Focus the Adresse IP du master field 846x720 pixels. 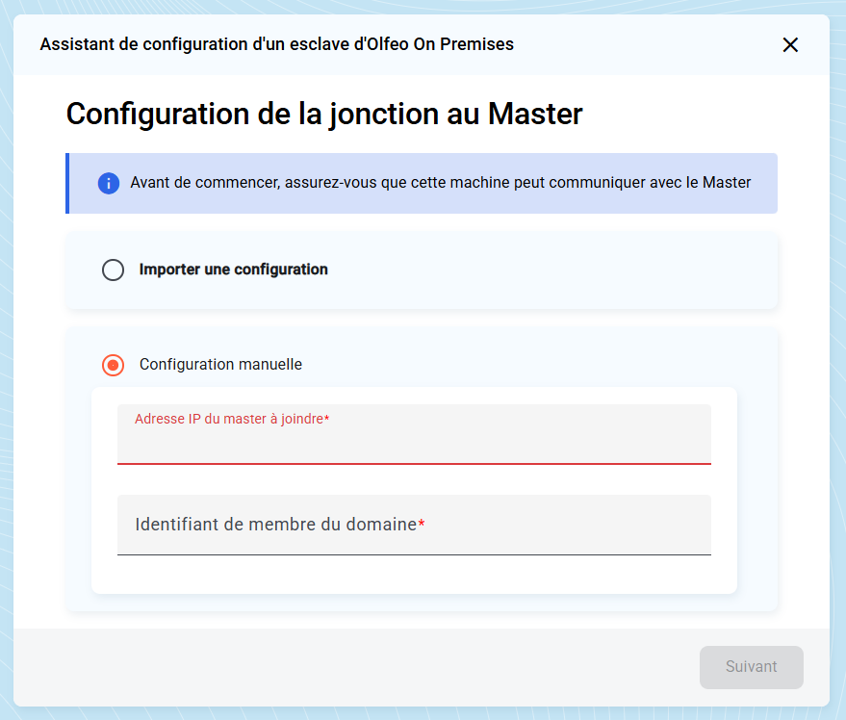[413, 442]
